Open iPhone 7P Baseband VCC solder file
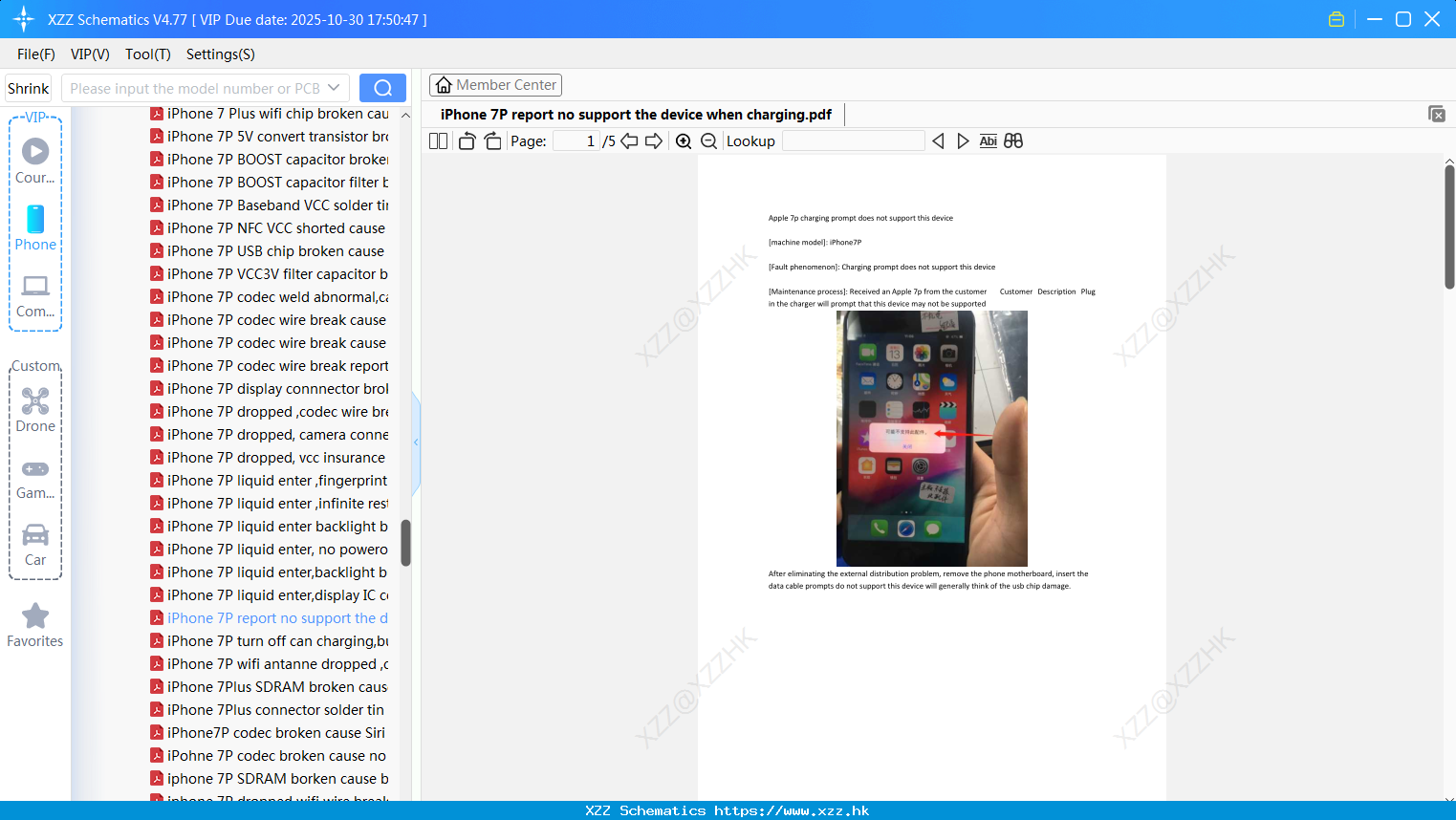1456x820 pixels. pyautogui.click(x=270, y=205)
